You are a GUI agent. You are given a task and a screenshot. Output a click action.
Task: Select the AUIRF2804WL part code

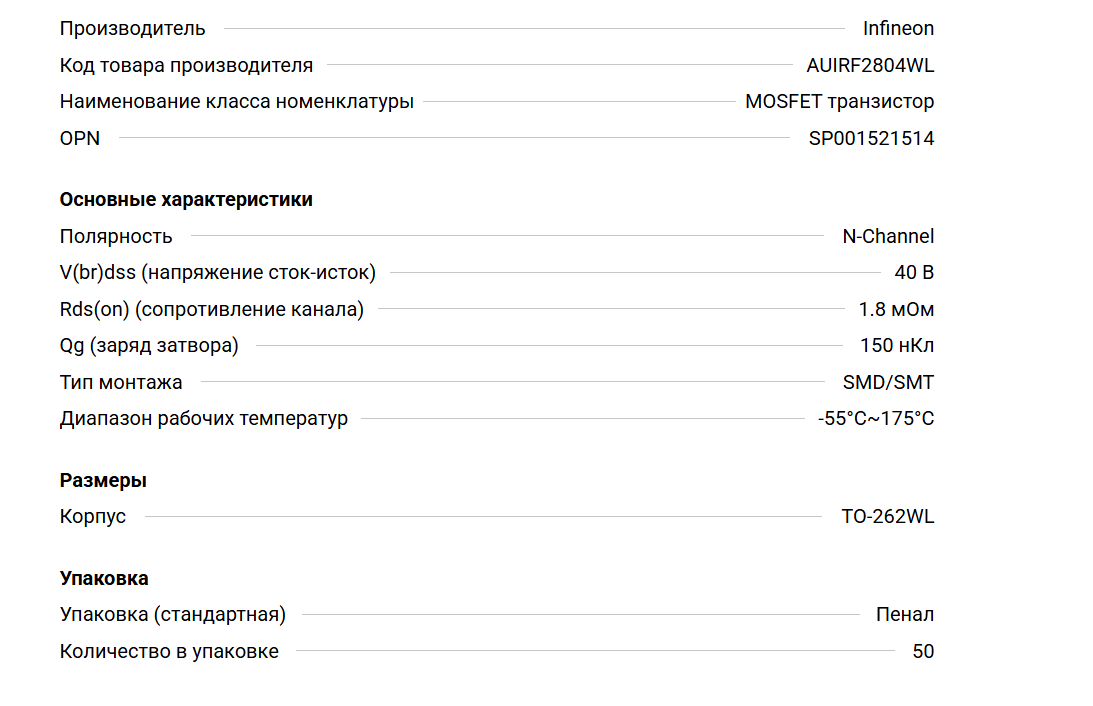(870, 66)
